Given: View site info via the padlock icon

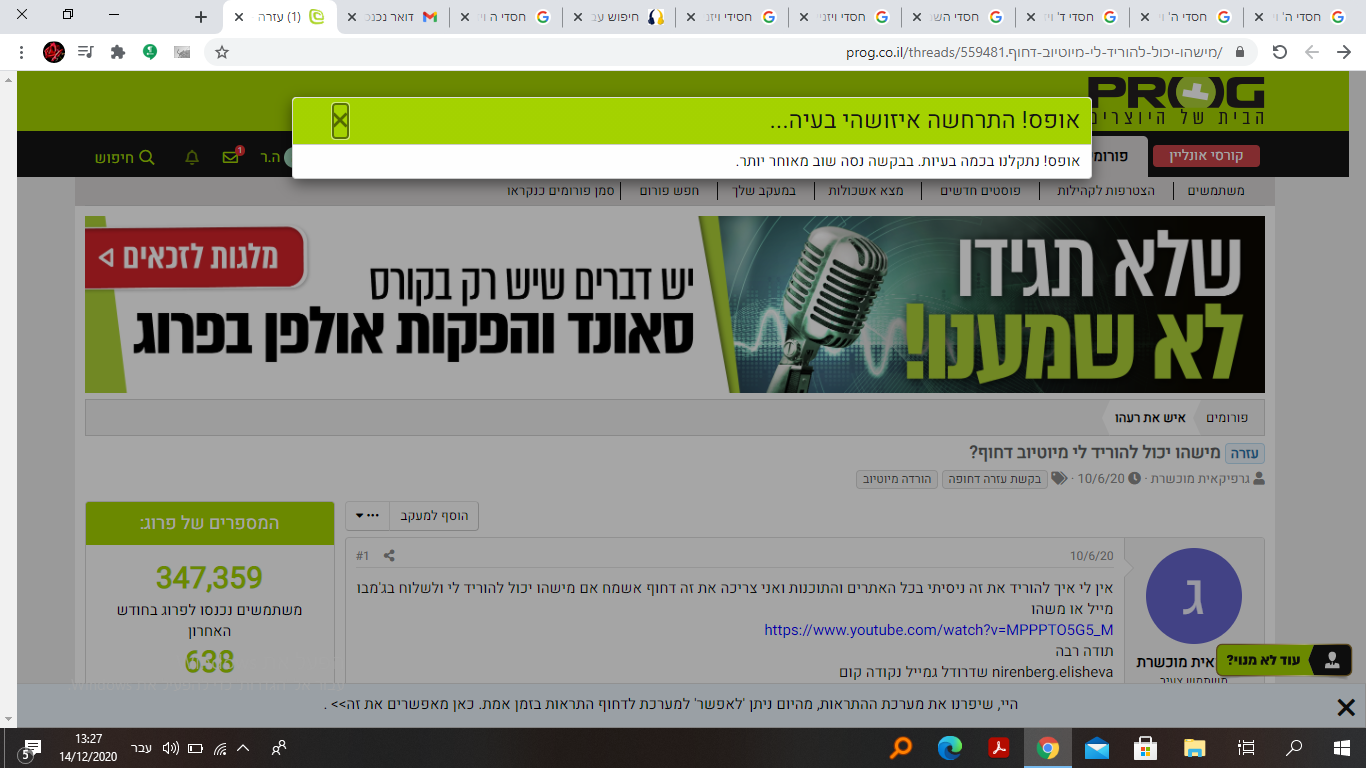Looking at the screenshot, I should coord(1240,52).
